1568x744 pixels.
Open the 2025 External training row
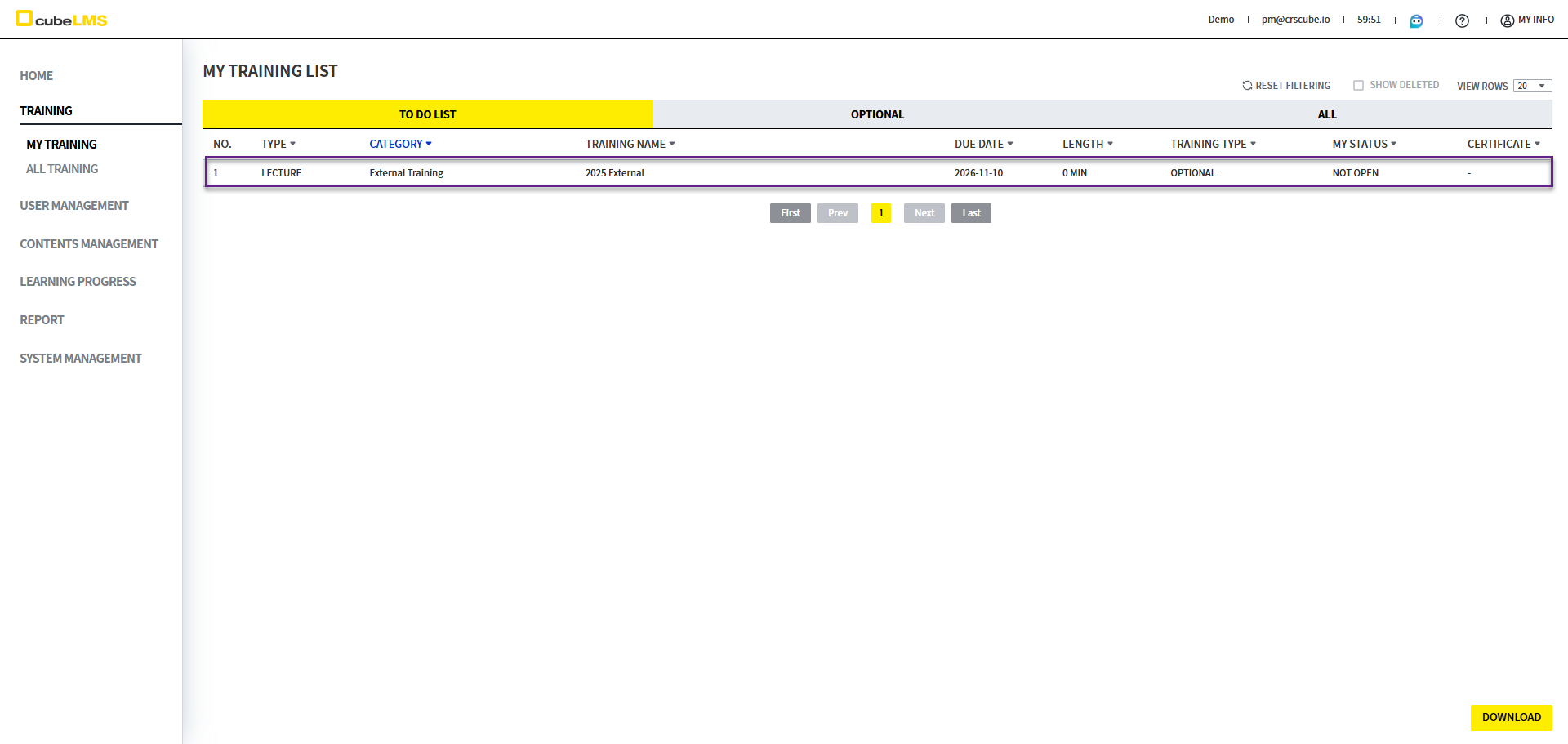pos(614,173)
